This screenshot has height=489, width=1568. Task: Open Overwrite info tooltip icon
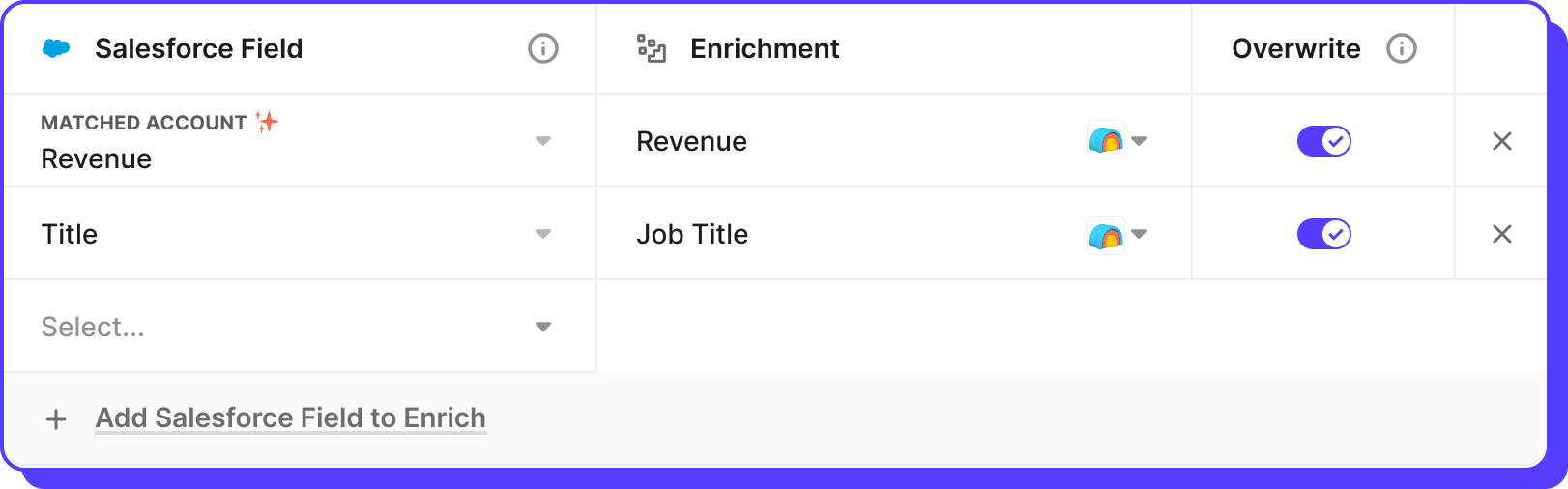click(1402, 48)
